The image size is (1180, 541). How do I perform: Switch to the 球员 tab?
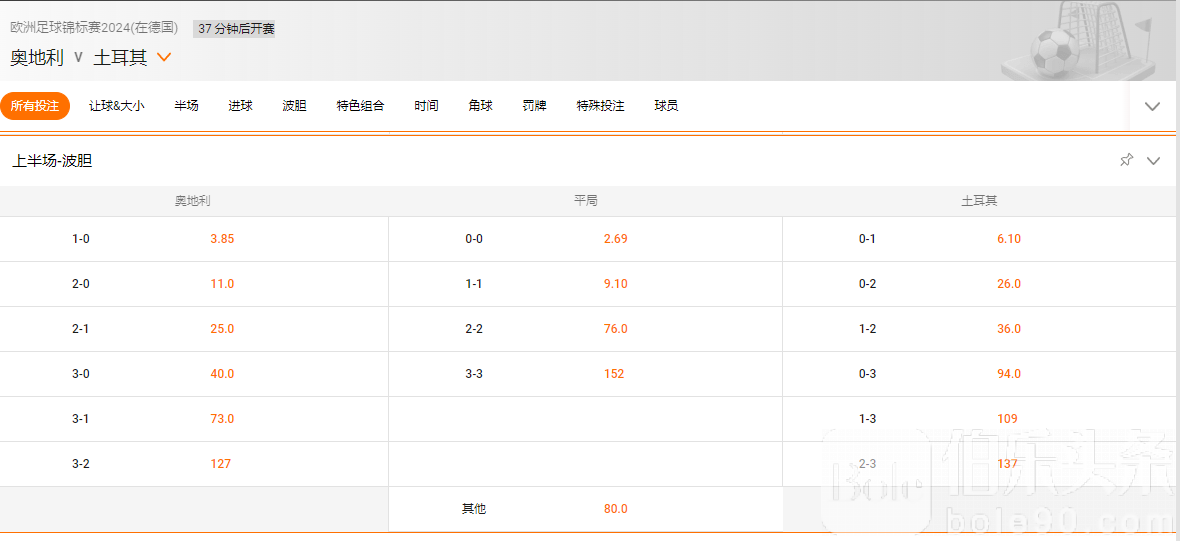pos(666,106)
